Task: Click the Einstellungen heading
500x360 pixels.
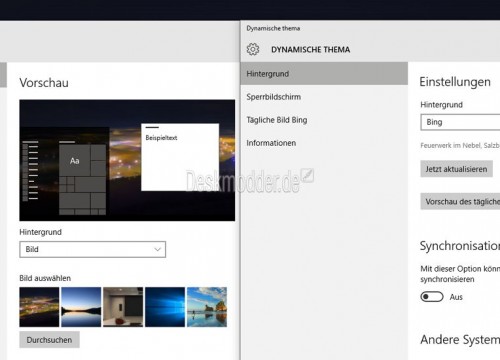Action: point(455,82)
